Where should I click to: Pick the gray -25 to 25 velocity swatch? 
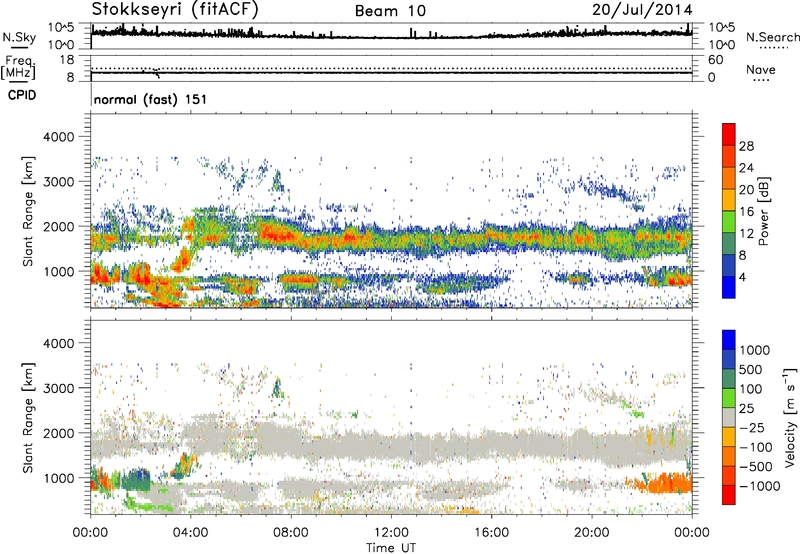pyautogui.click(x=729, y=417)
